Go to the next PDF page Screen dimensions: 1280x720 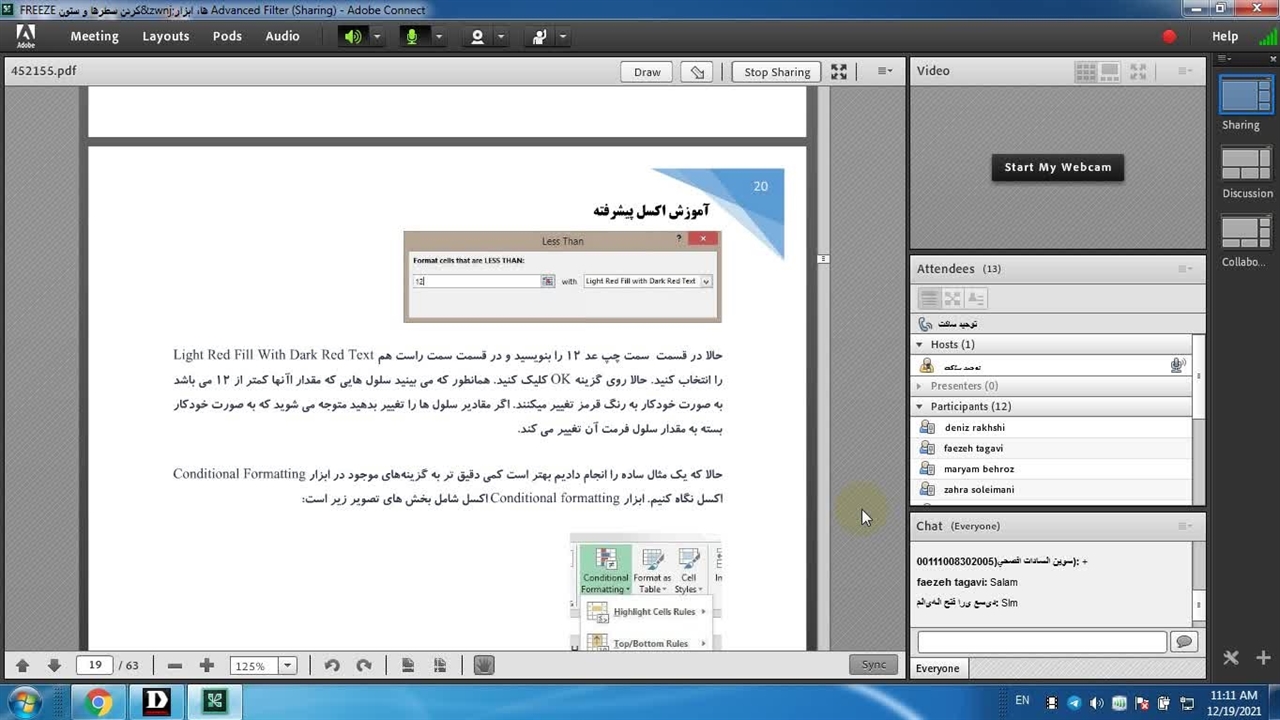[54, 666]
